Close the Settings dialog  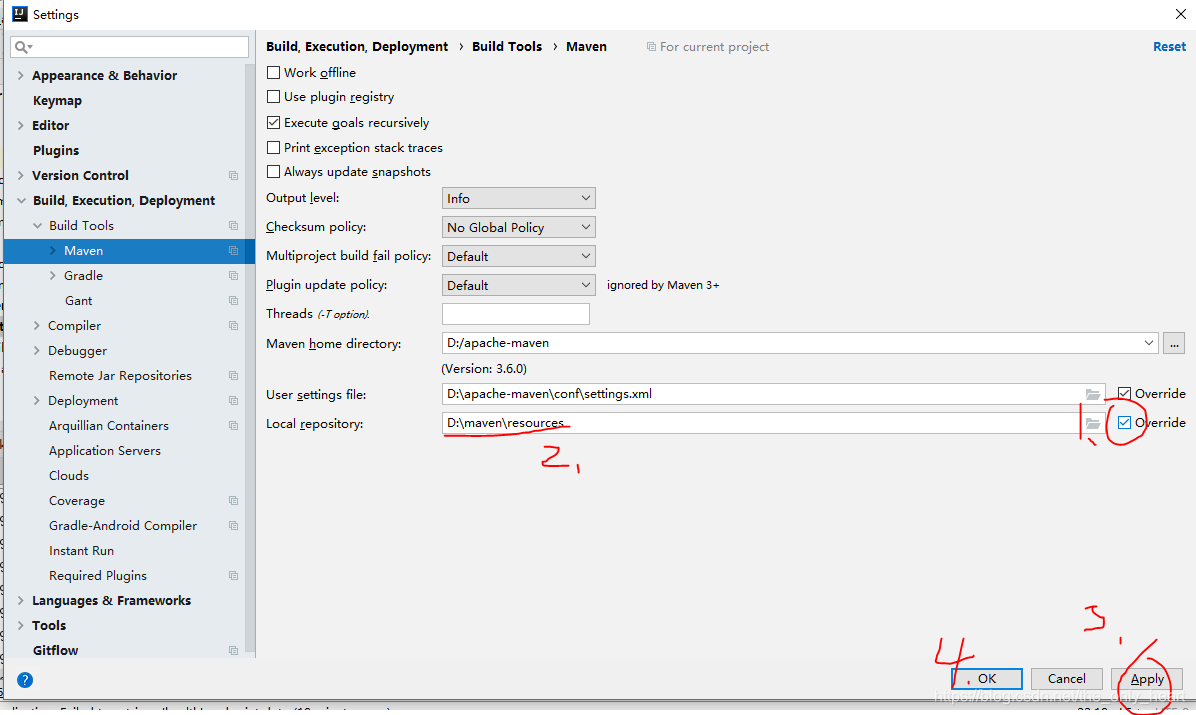coord(1181,14)
